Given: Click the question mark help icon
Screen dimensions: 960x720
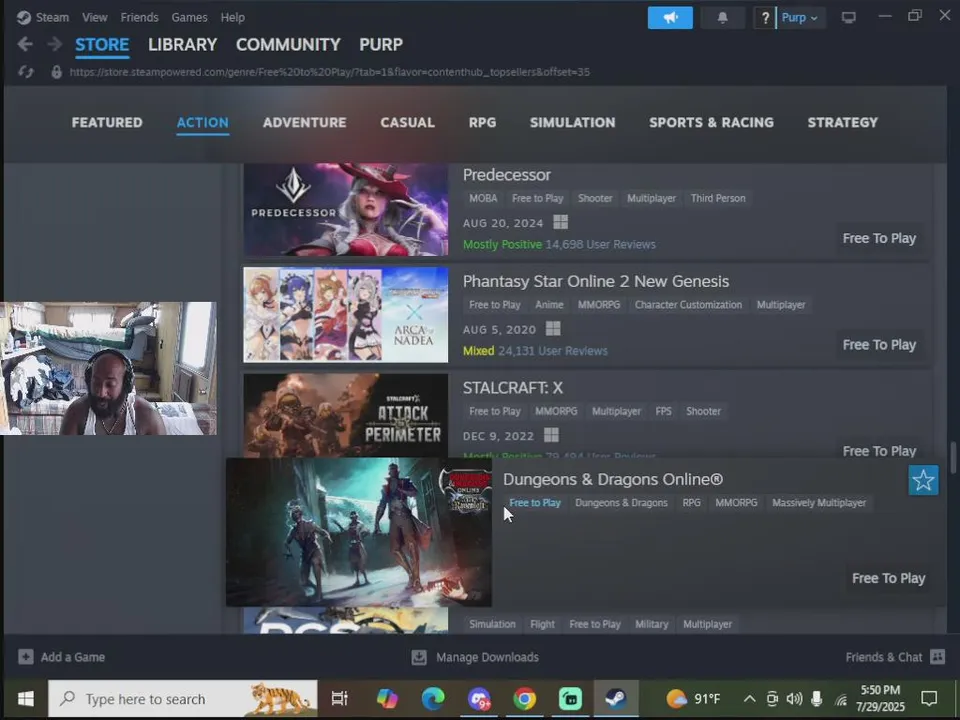Looking at the screenshot, I should point(765,18).
